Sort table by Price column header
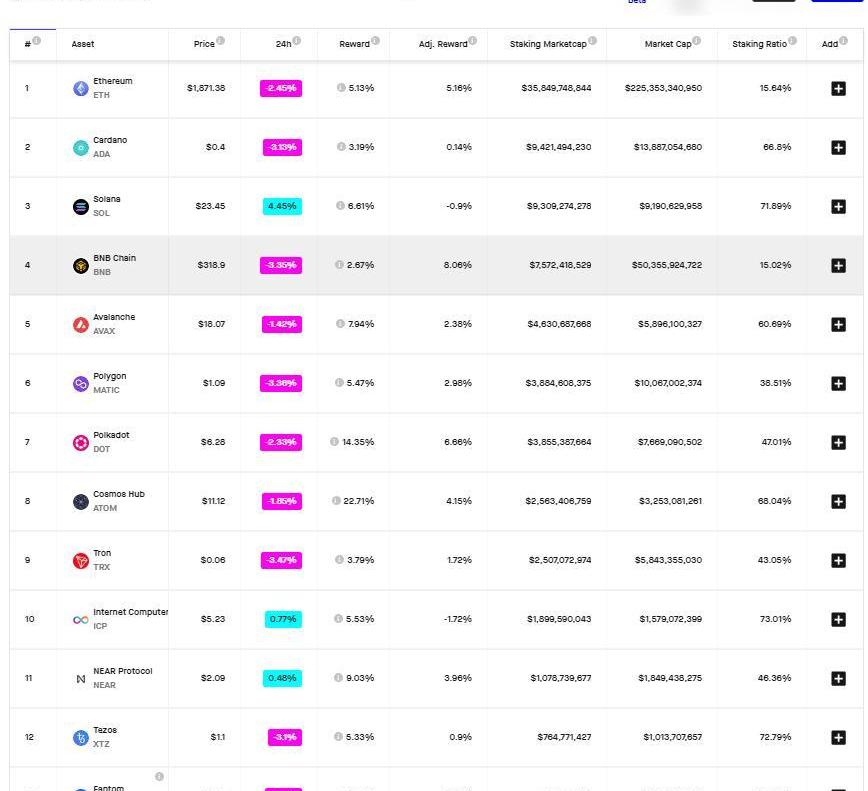 (x=204, y=44)
